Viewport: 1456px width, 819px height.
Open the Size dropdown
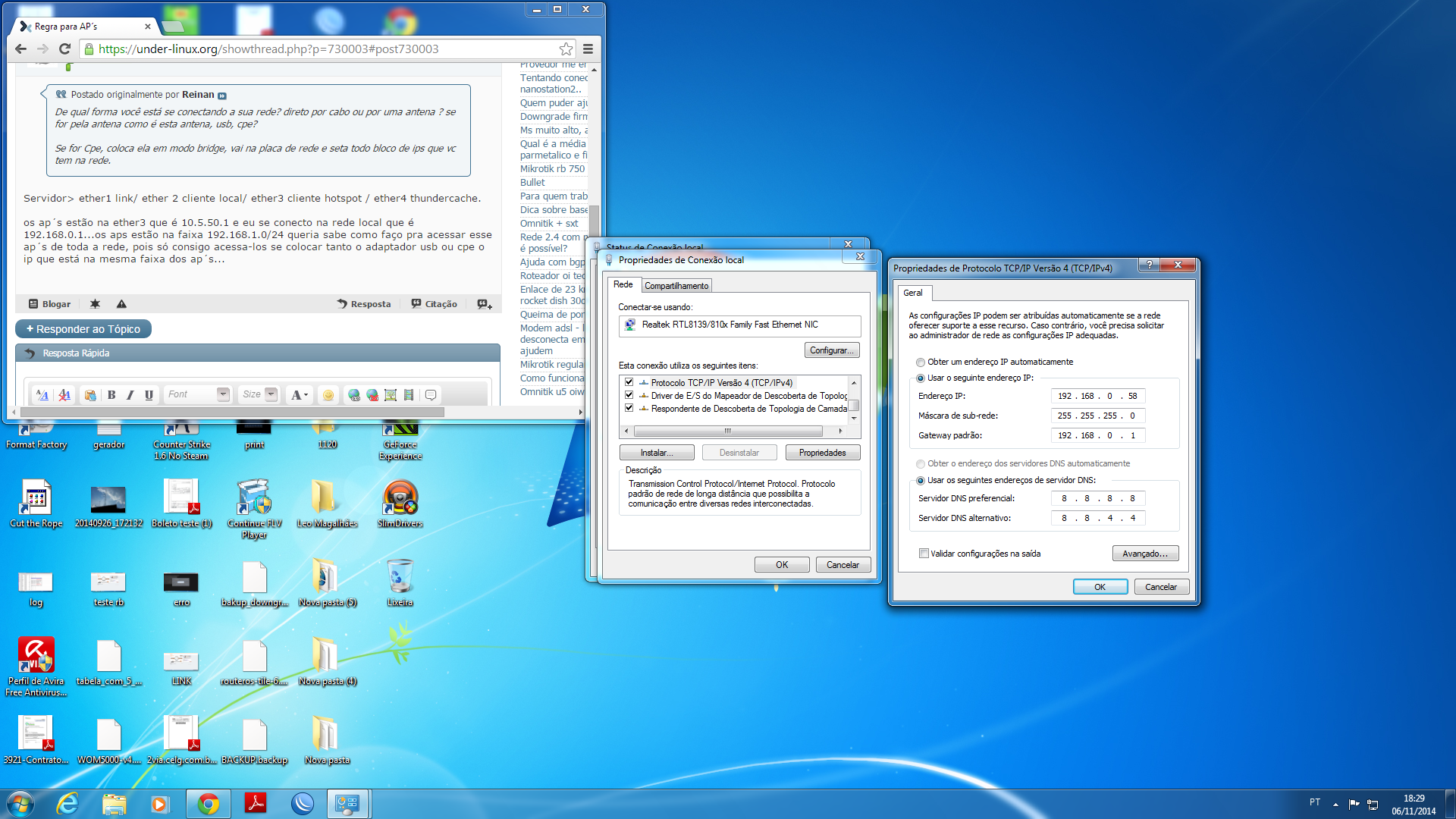[x=271, y=394]
